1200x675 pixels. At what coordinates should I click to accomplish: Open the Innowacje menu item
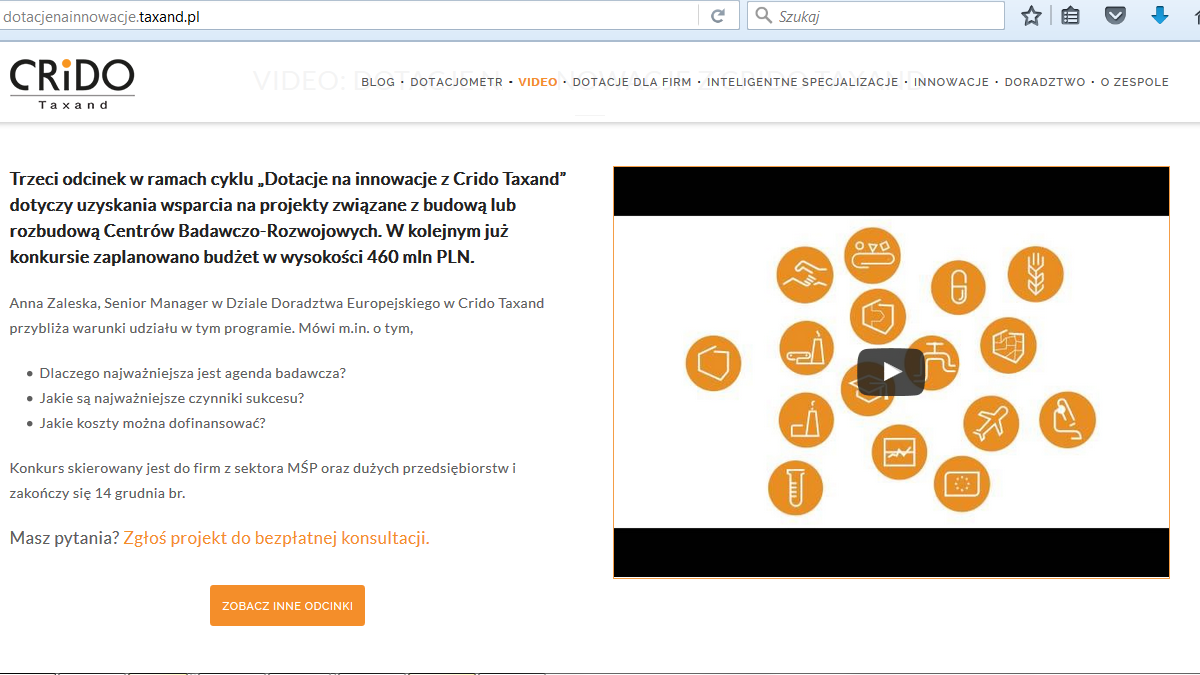click(x=951, y=83)
